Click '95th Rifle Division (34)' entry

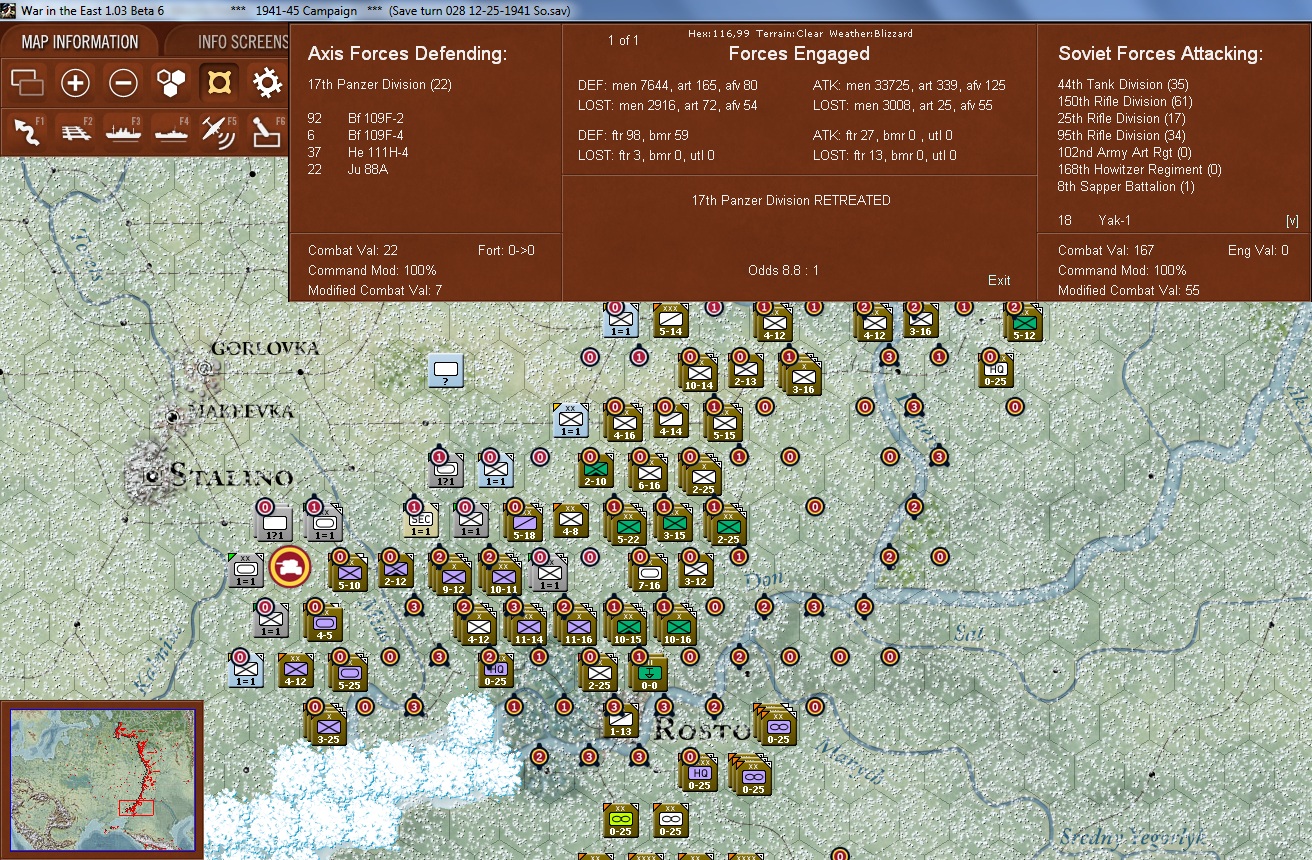(x=1122, y=136)
